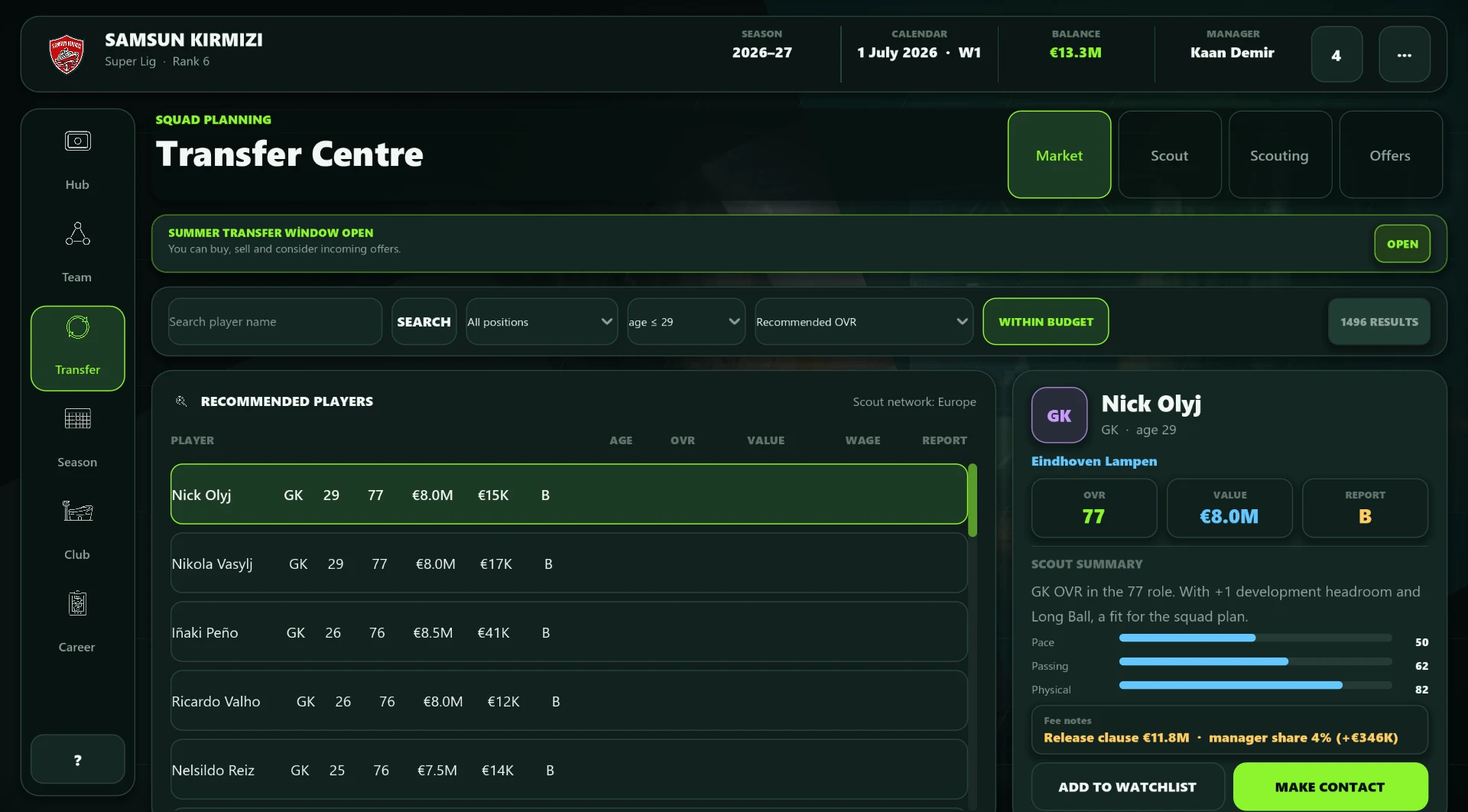The image size is (1468, 812).
Task: Click the WAGE column header
Action: [862, 440]
